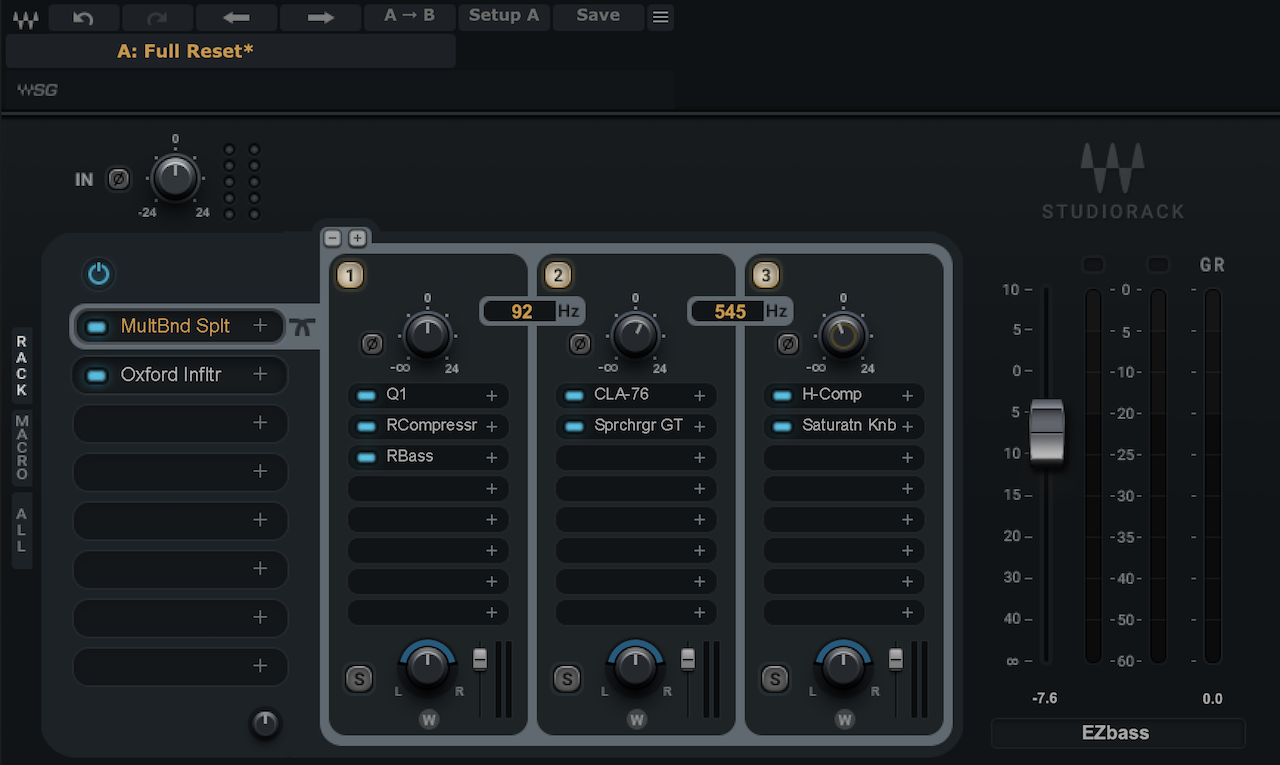
Task: Click the undo arrow in top toolbar
Action: (x=84, y=17)
